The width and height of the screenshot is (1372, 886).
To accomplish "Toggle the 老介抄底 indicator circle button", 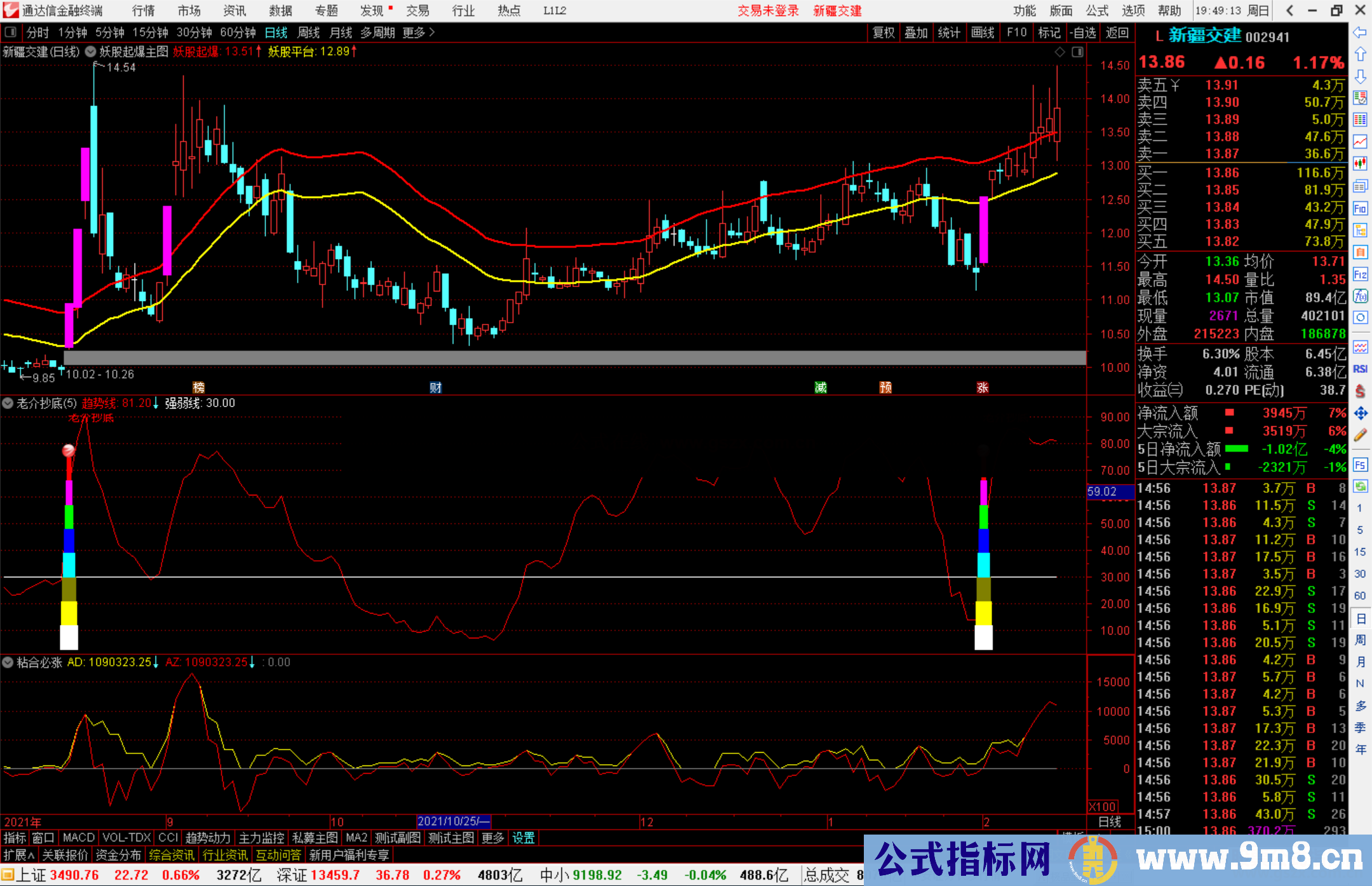I will [8, 403].
